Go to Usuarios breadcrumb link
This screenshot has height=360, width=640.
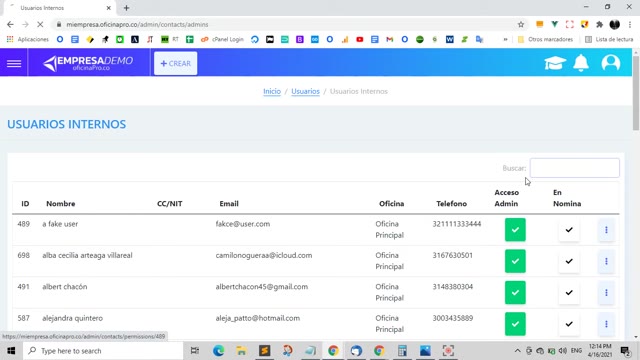tap(305, 91)
